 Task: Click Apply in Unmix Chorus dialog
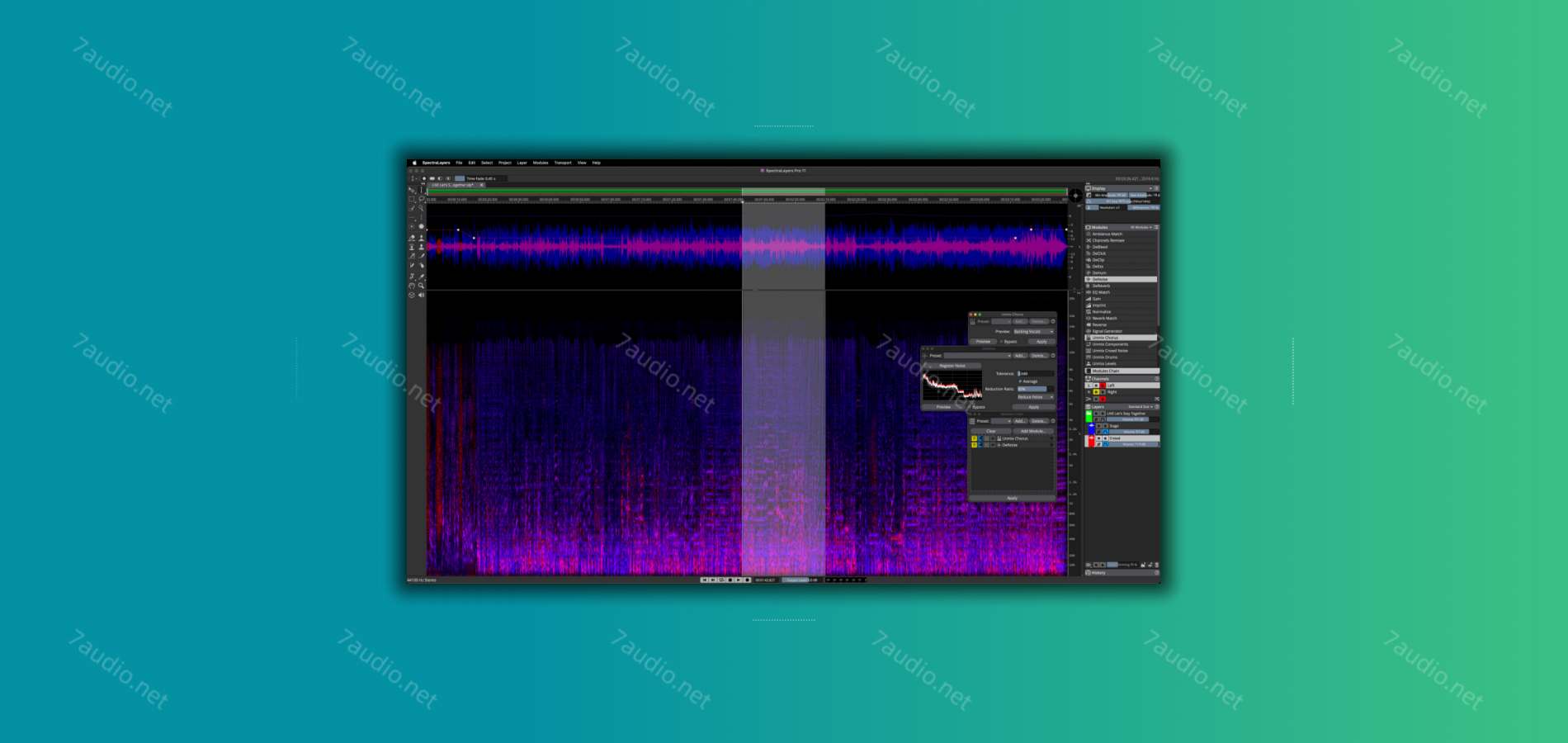point(1041,341)
